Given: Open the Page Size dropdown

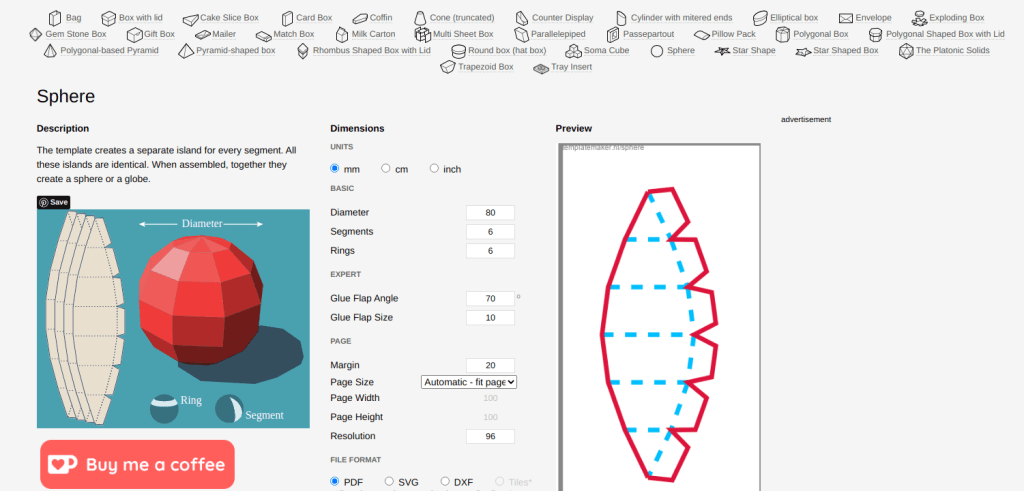Looking at the screenshot, I should (x=469, y=382).
